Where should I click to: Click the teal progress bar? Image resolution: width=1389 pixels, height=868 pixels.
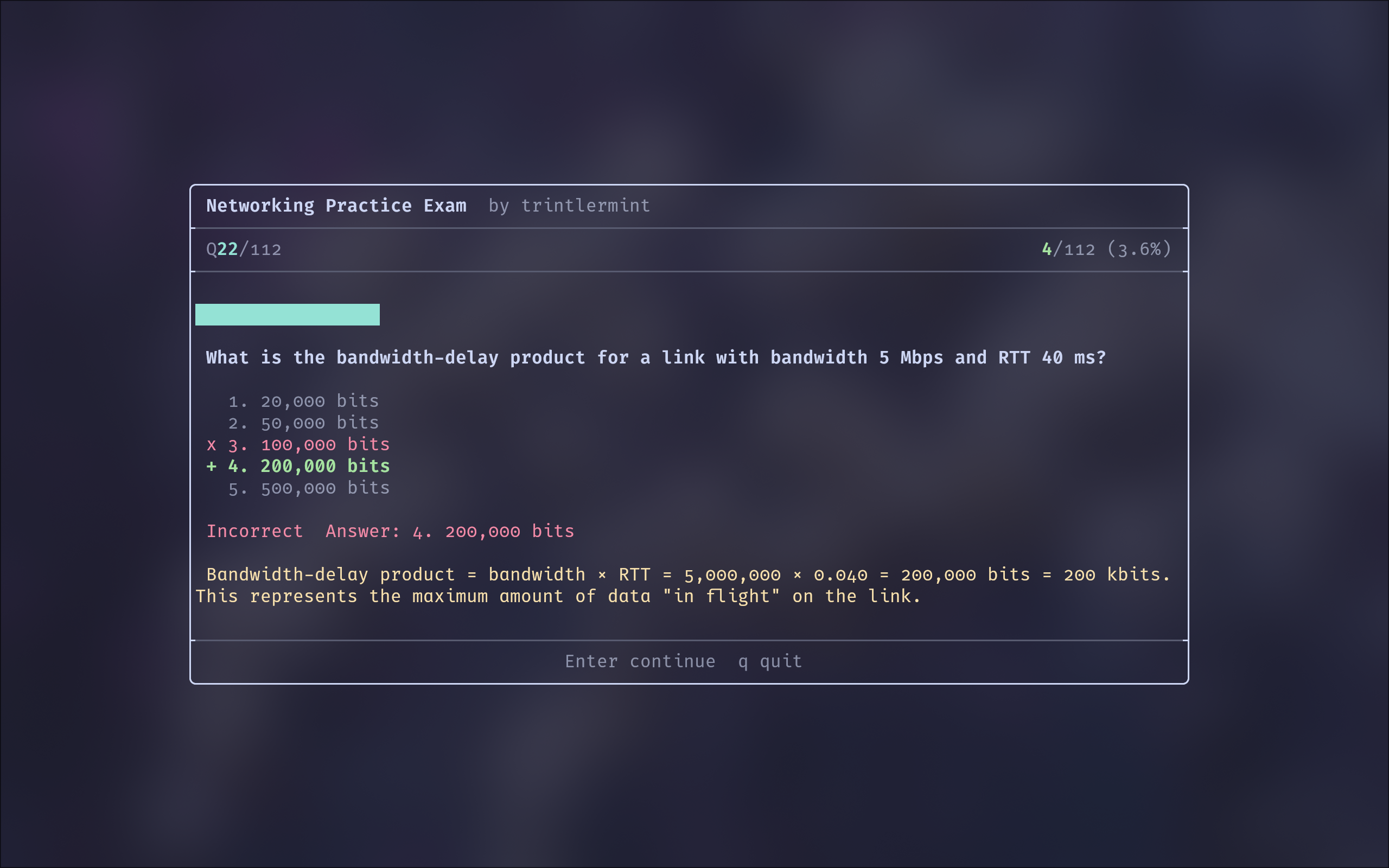pos(287,315)
